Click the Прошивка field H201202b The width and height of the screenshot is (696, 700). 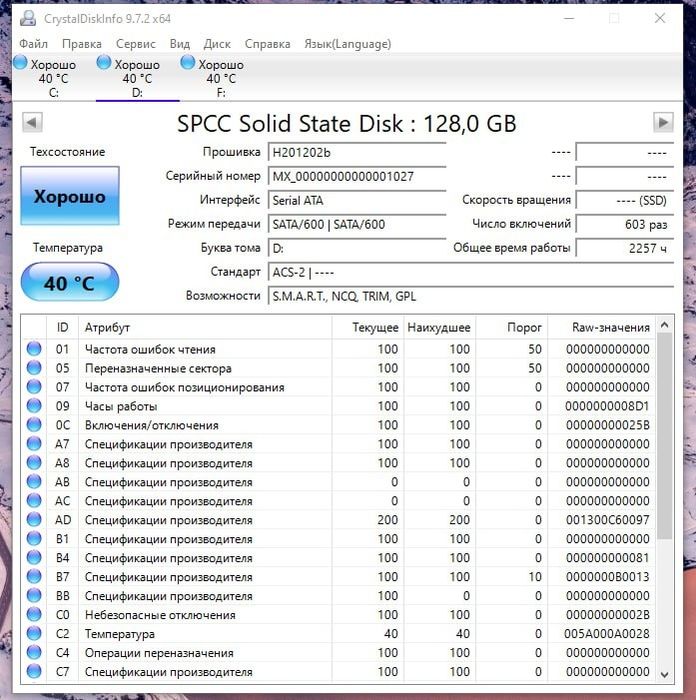(x=357, y=153)
